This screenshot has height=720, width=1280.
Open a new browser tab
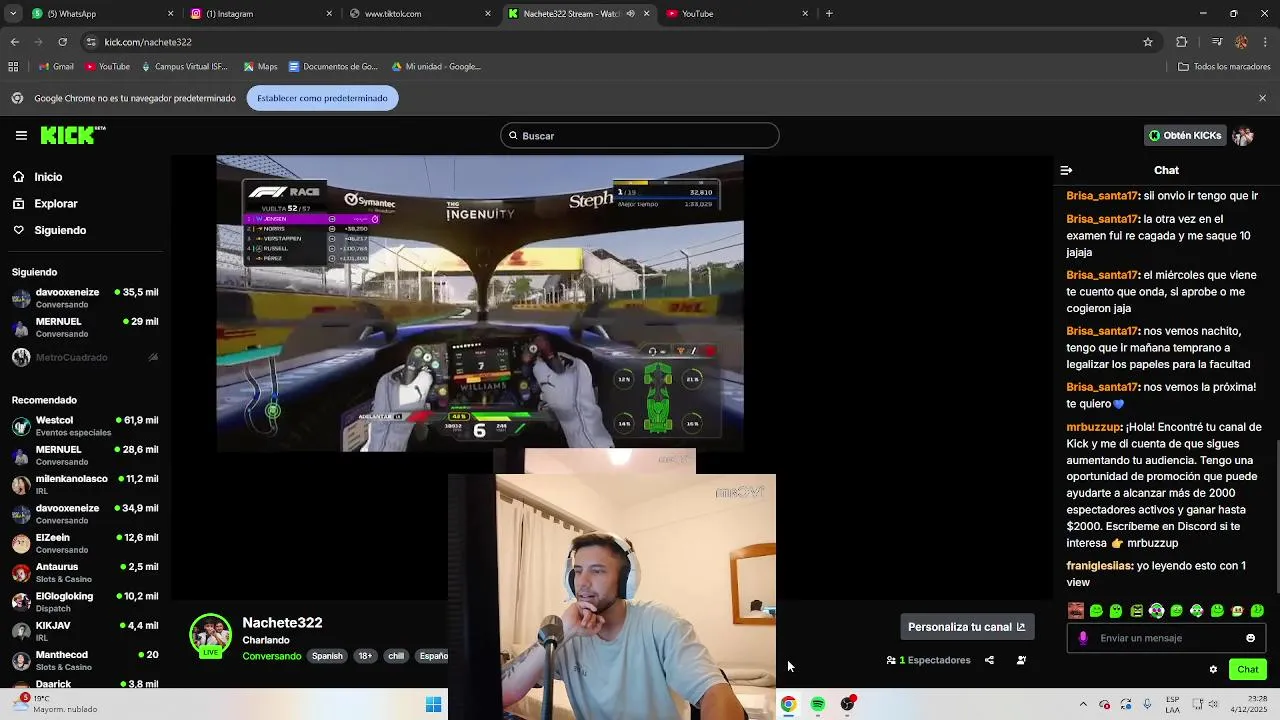pyautogui.click(x=829, y=14)
